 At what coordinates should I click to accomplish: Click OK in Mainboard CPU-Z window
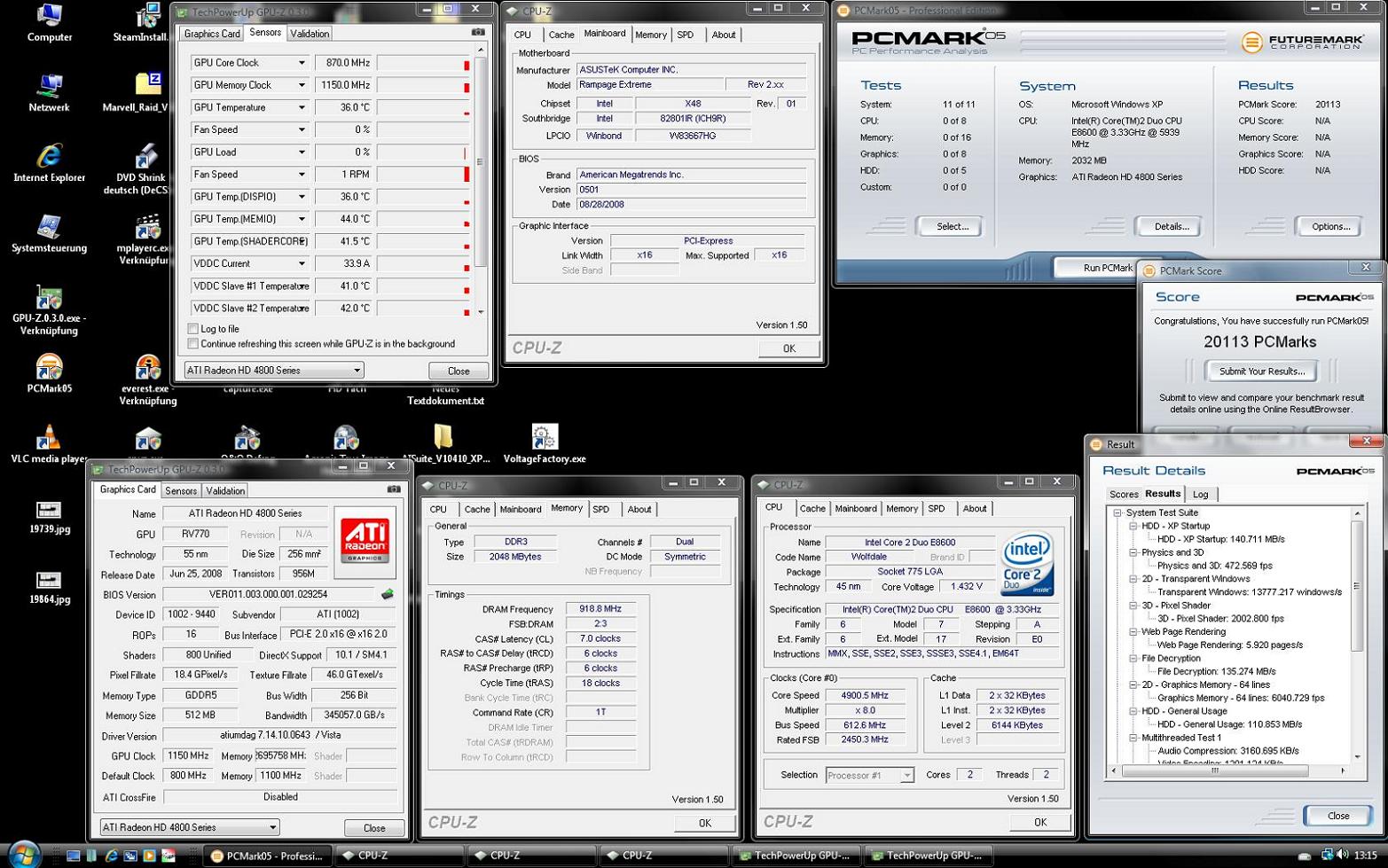pos(788,348)
